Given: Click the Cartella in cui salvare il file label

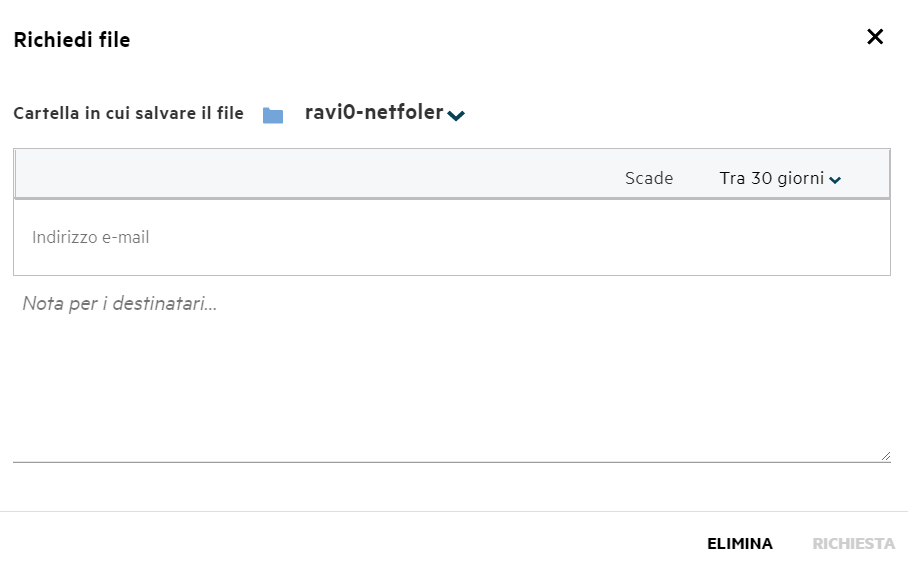Looking at the screenshot, I should [x=129, y=113].
